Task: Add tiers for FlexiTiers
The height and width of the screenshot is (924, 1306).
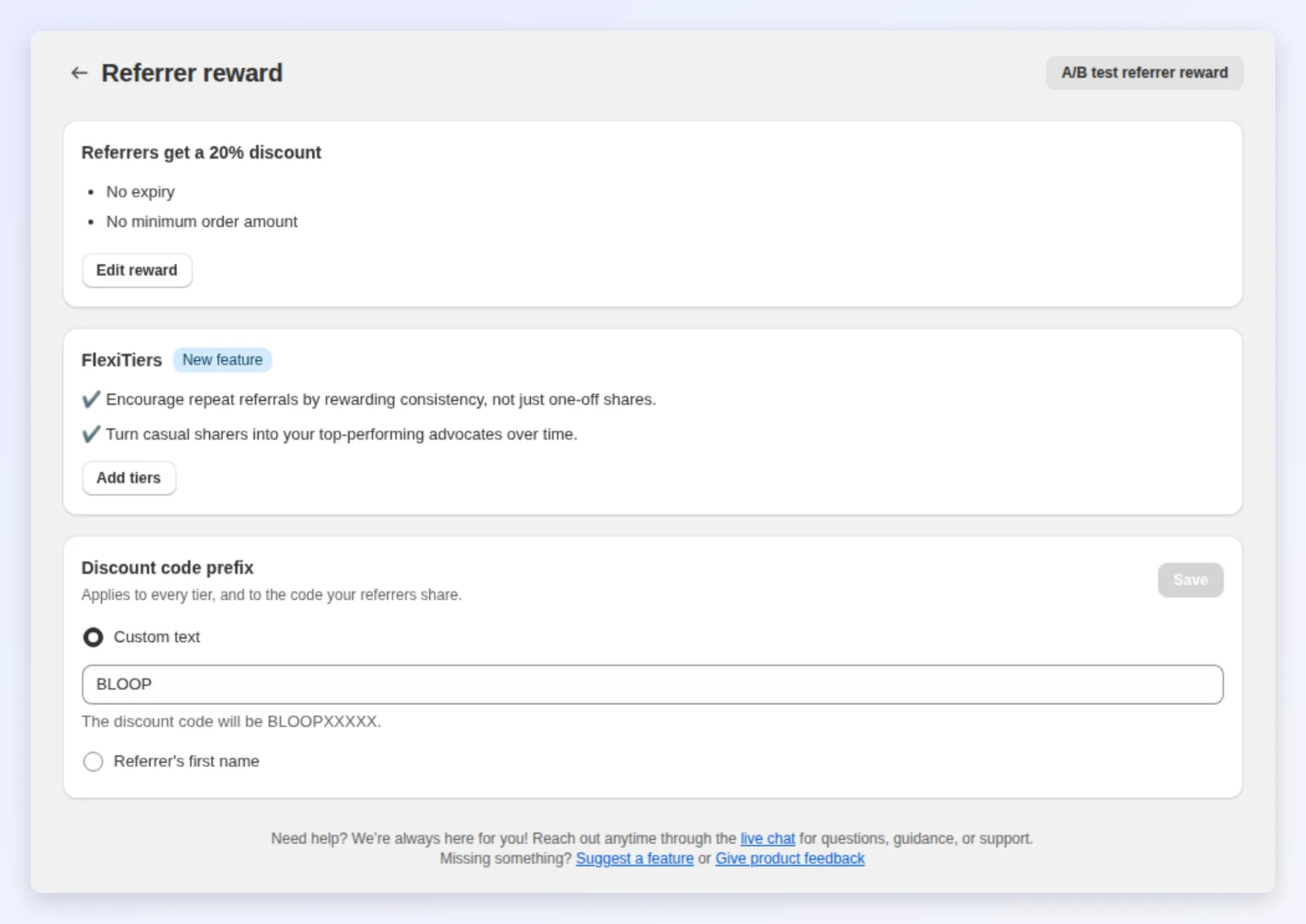Action: point(129,478)
